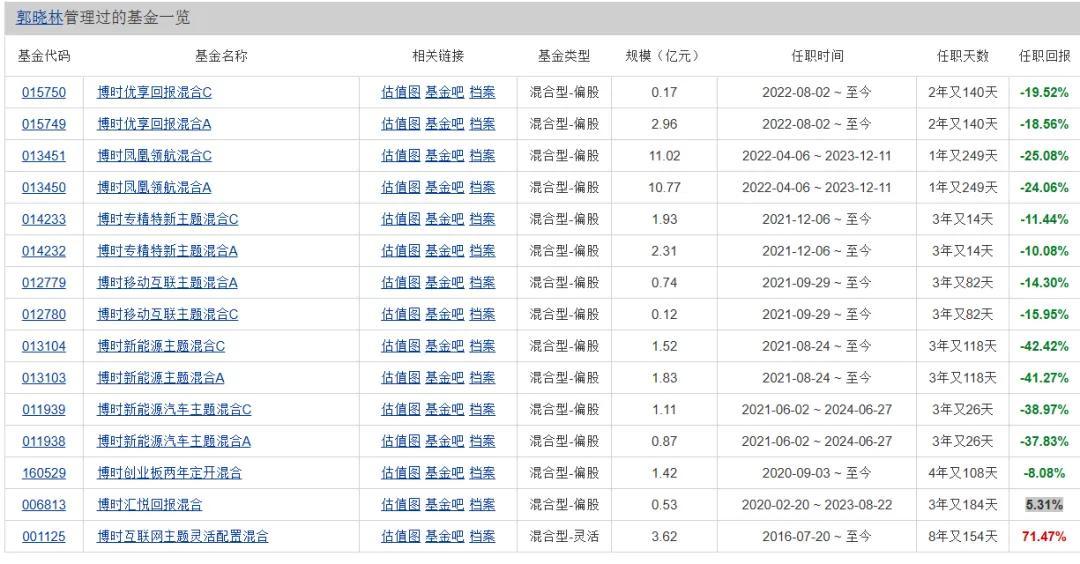Screen dimensions: 1080x564
Task: Open 博时优享回报混合A fund page
Action: 154,124
